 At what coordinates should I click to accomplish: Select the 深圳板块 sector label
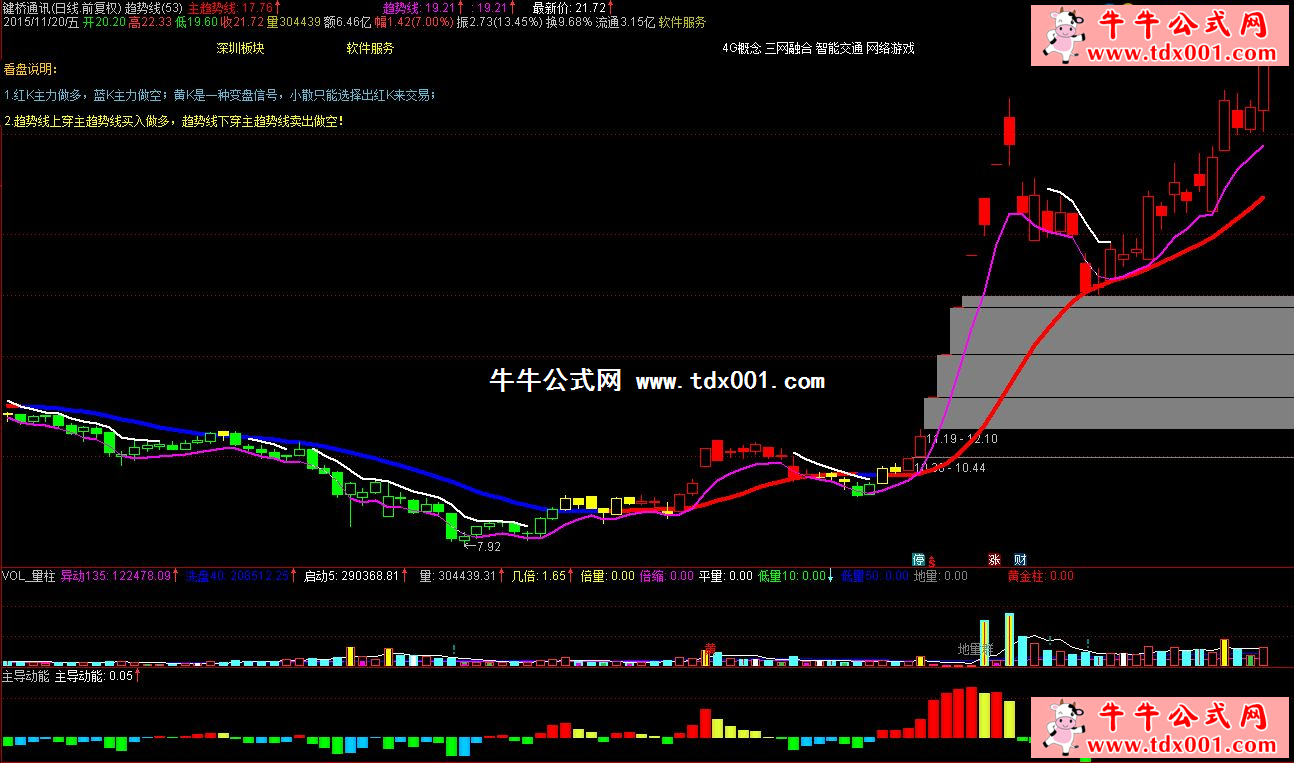240,48
